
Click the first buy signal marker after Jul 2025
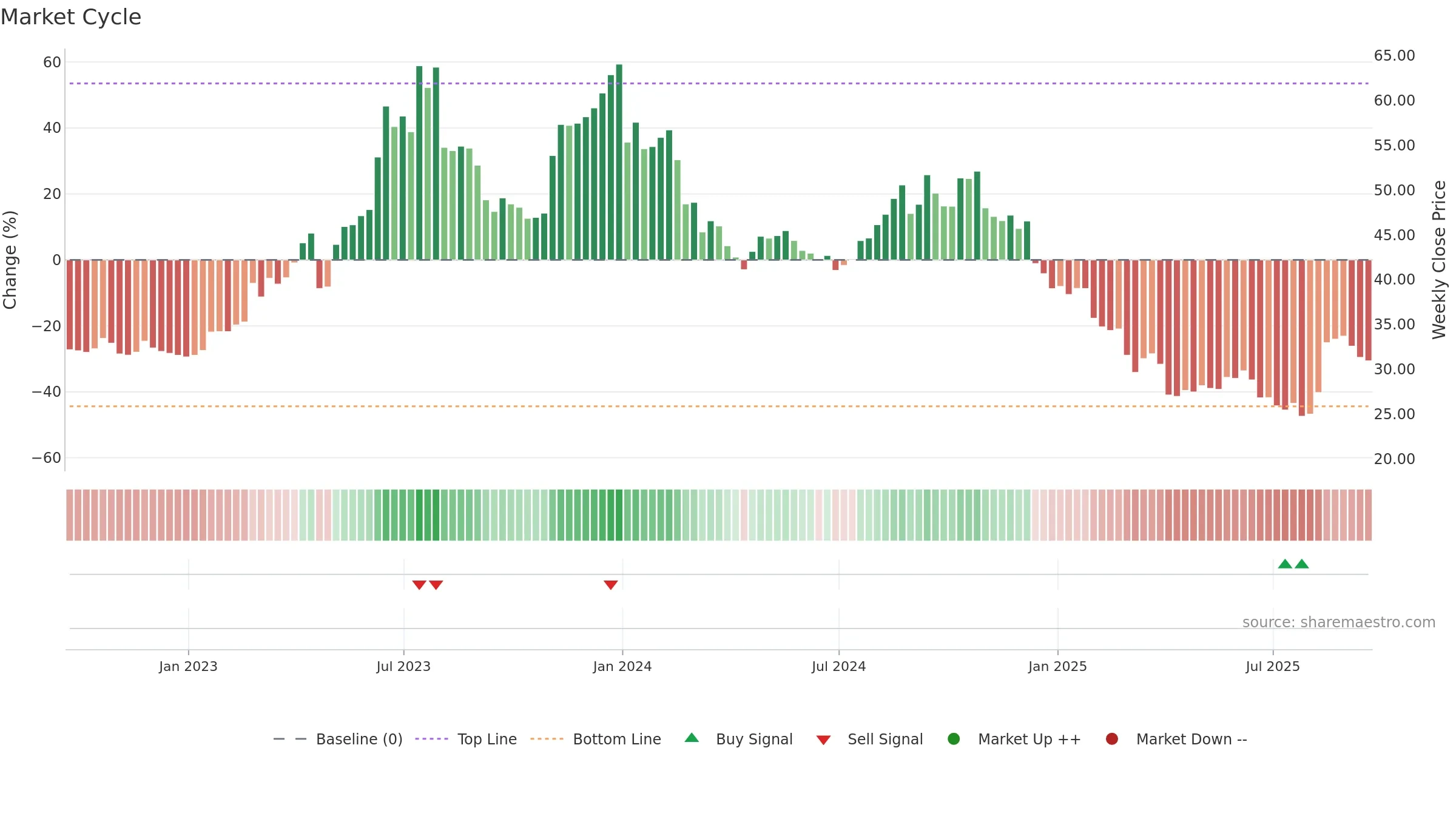tap(1285, 564)
